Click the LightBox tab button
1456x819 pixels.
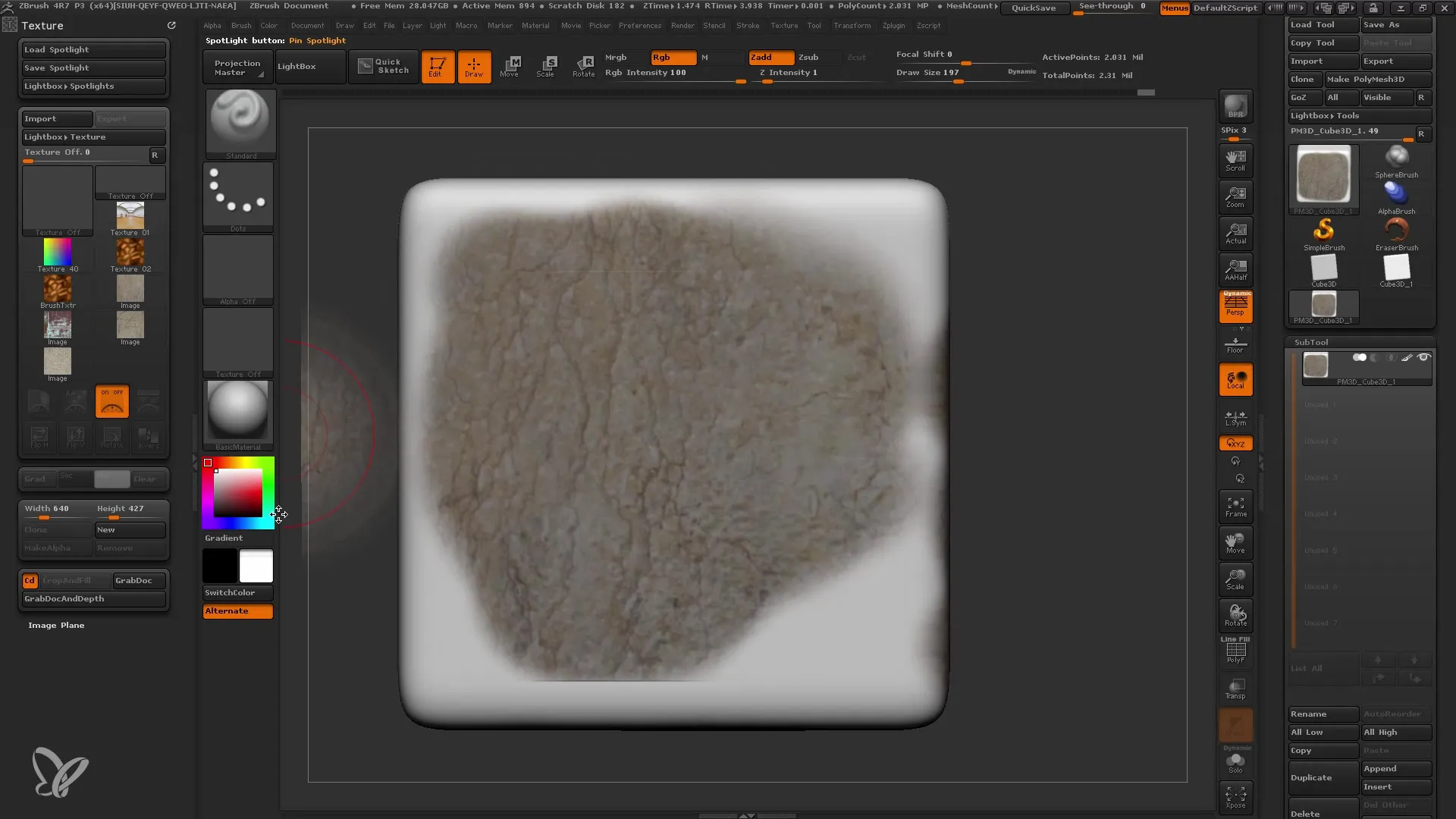(x=297, y=65)
